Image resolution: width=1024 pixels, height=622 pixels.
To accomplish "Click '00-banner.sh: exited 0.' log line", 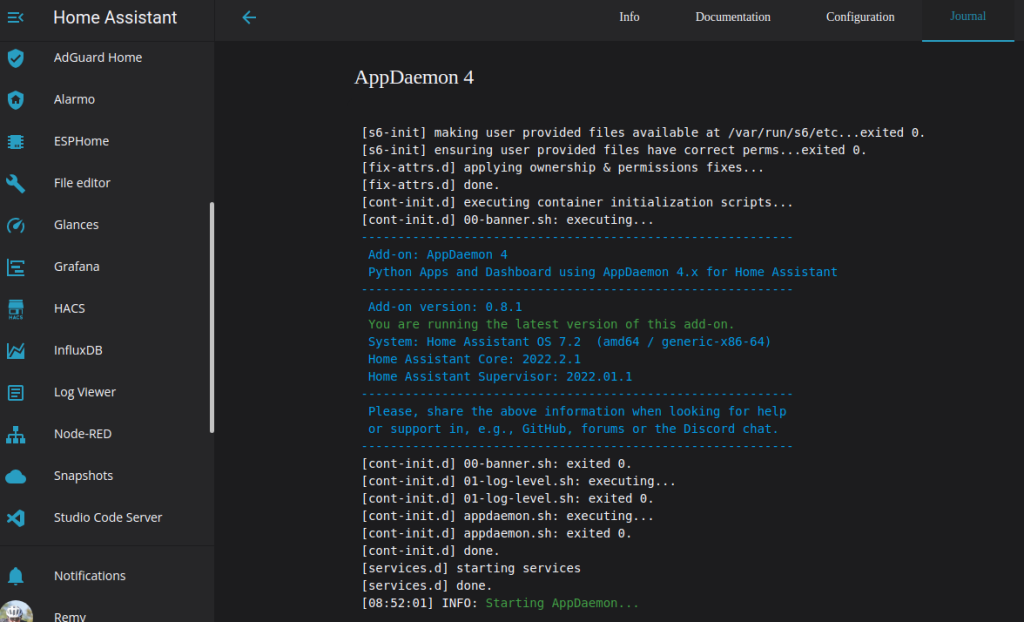I will pyautogui.click(x=496, y=464).
